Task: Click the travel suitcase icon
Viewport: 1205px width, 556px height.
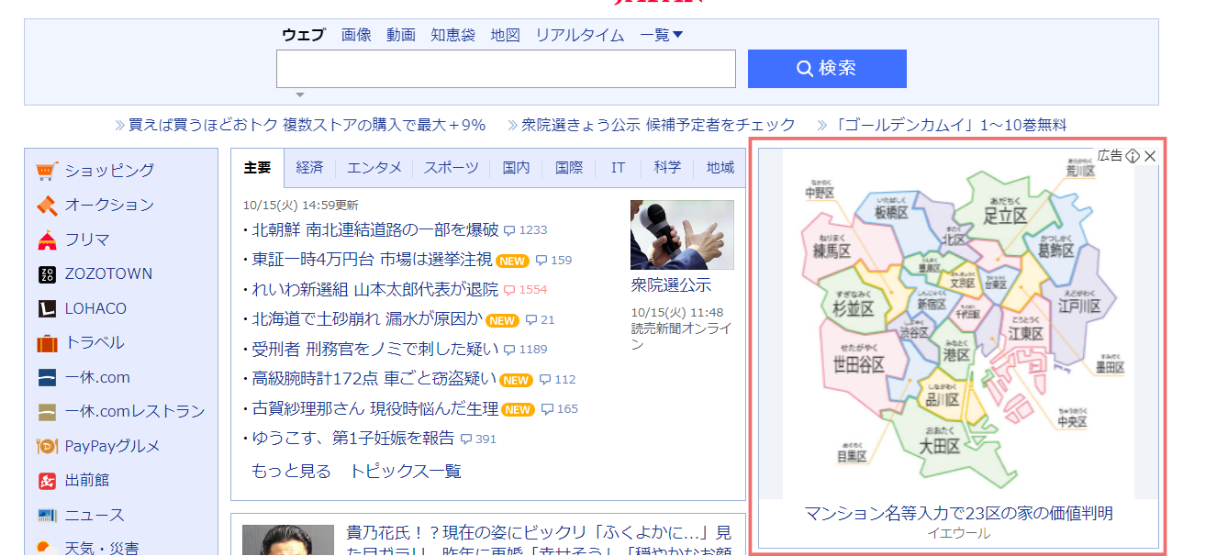Action: [x=47, y=343]
